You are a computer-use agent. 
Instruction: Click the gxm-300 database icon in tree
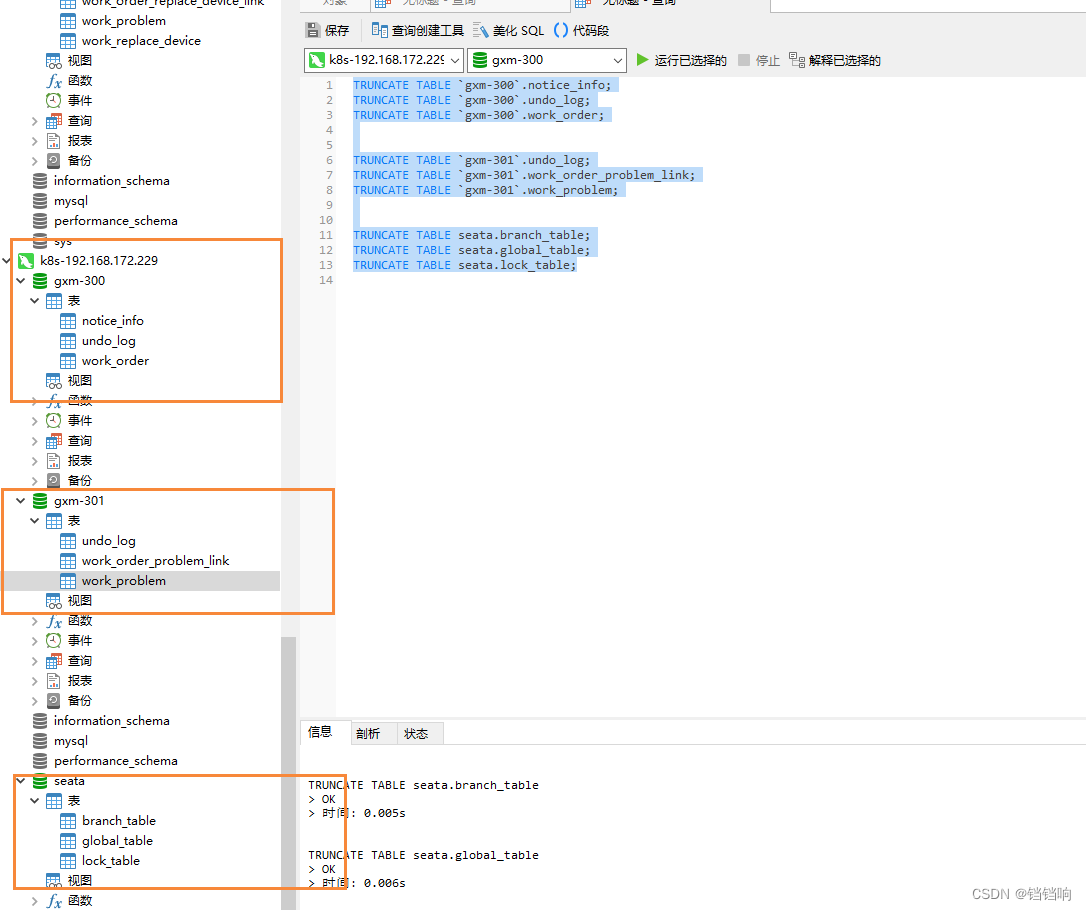[40, 280]
